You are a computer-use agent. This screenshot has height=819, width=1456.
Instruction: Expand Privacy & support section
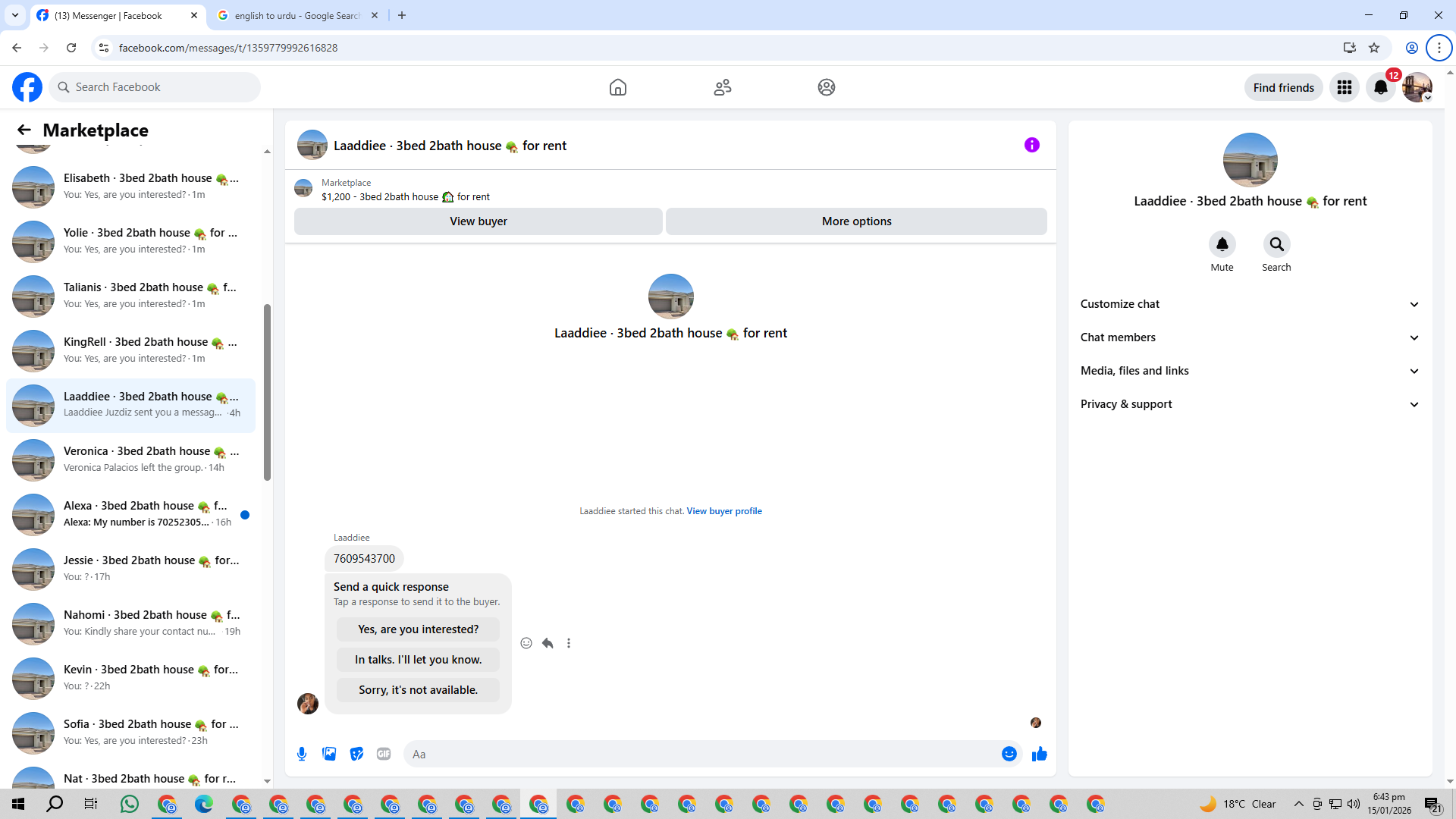coord(1250,404)
